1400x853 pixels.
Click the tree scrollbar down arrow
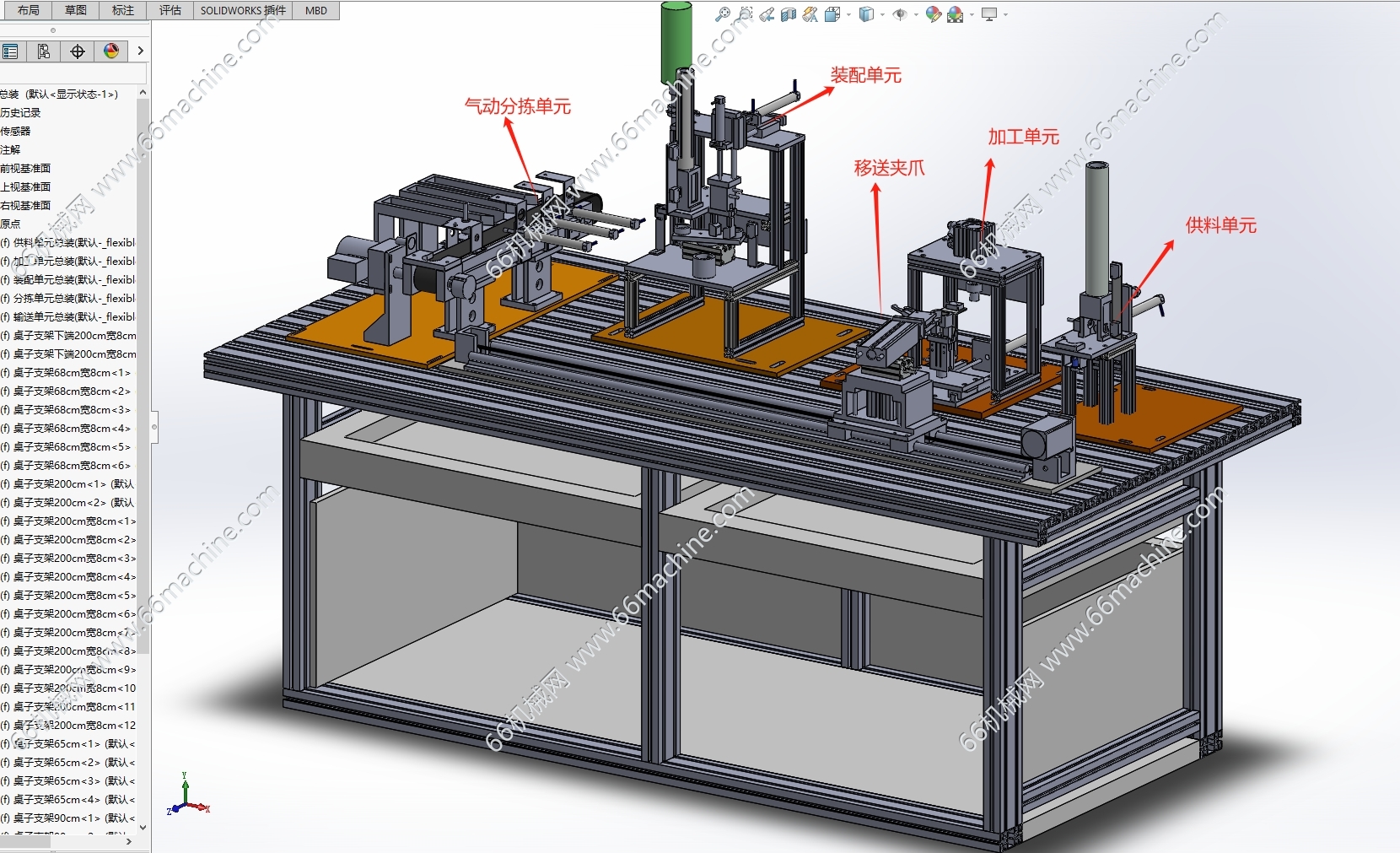tap(143, 828)
